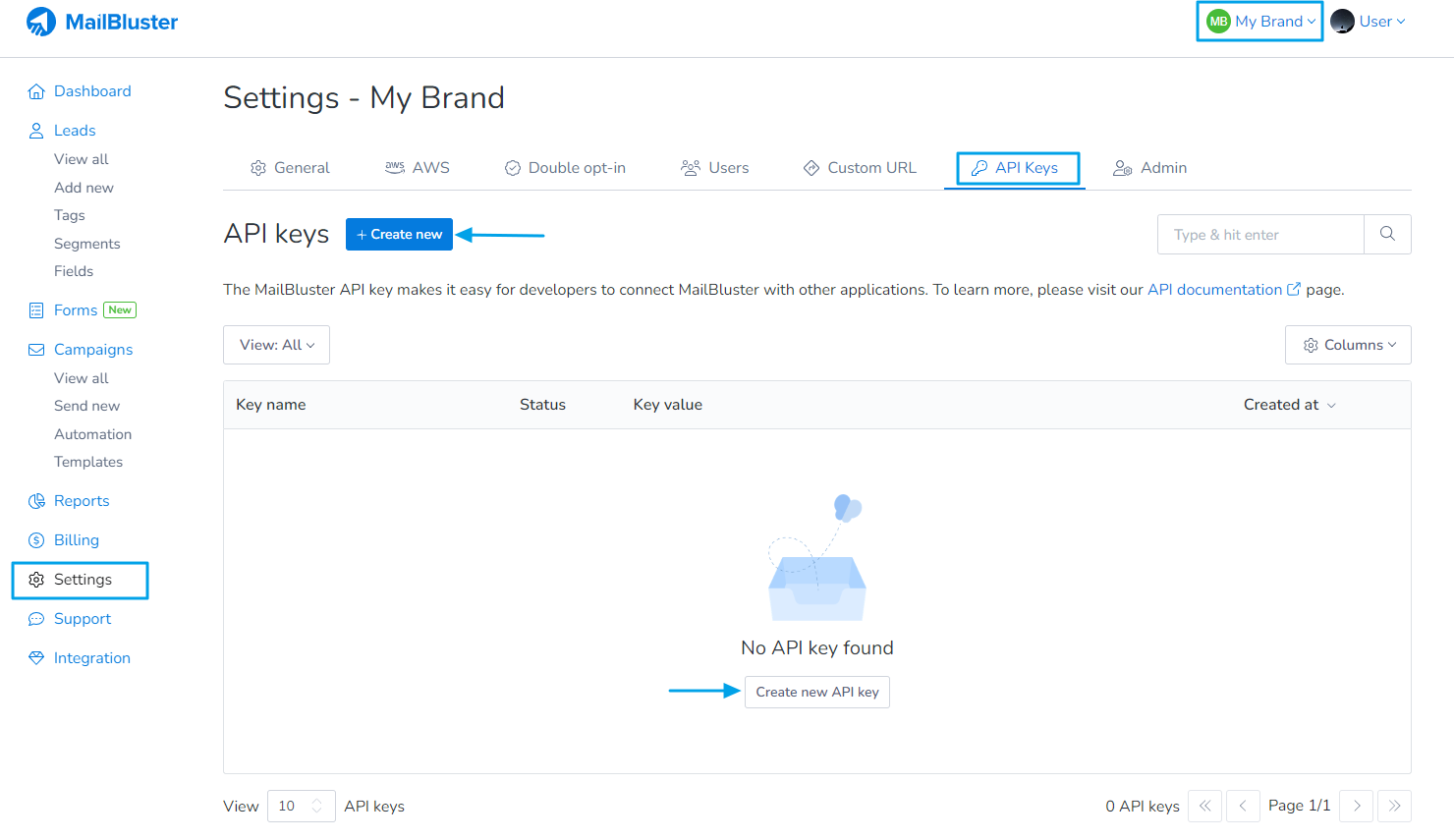Click the User profile avatar
1454x840 pixels.
(1342, 22)
